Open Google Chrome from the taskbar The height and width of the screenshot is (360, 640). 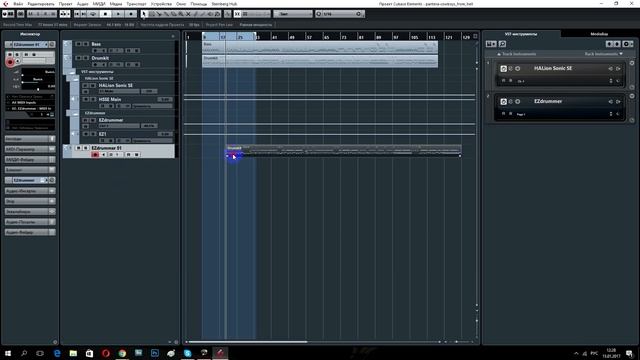point(122,353)
